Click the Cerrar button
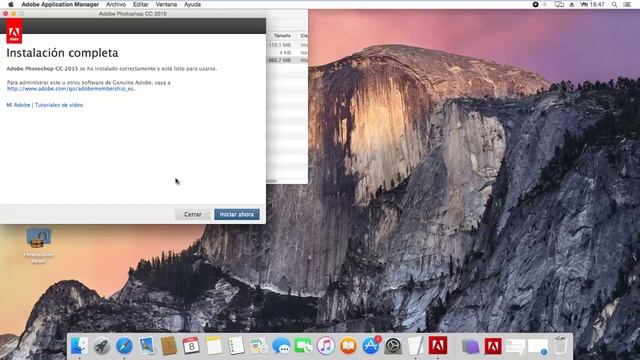Viewport: 640px width, 360px height. (193, 214)
